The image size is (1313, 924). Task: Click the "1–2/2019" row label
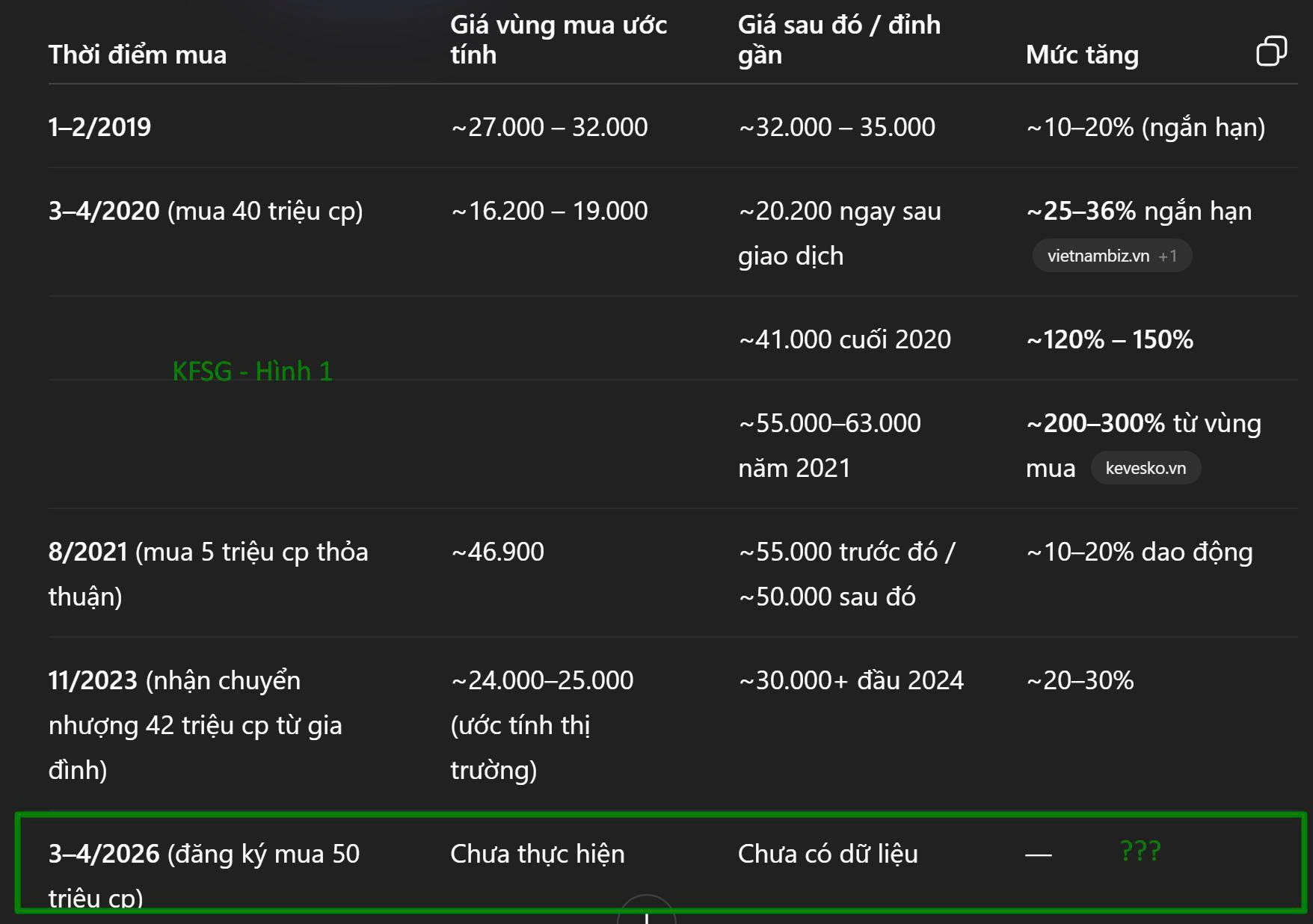[99, 127]
